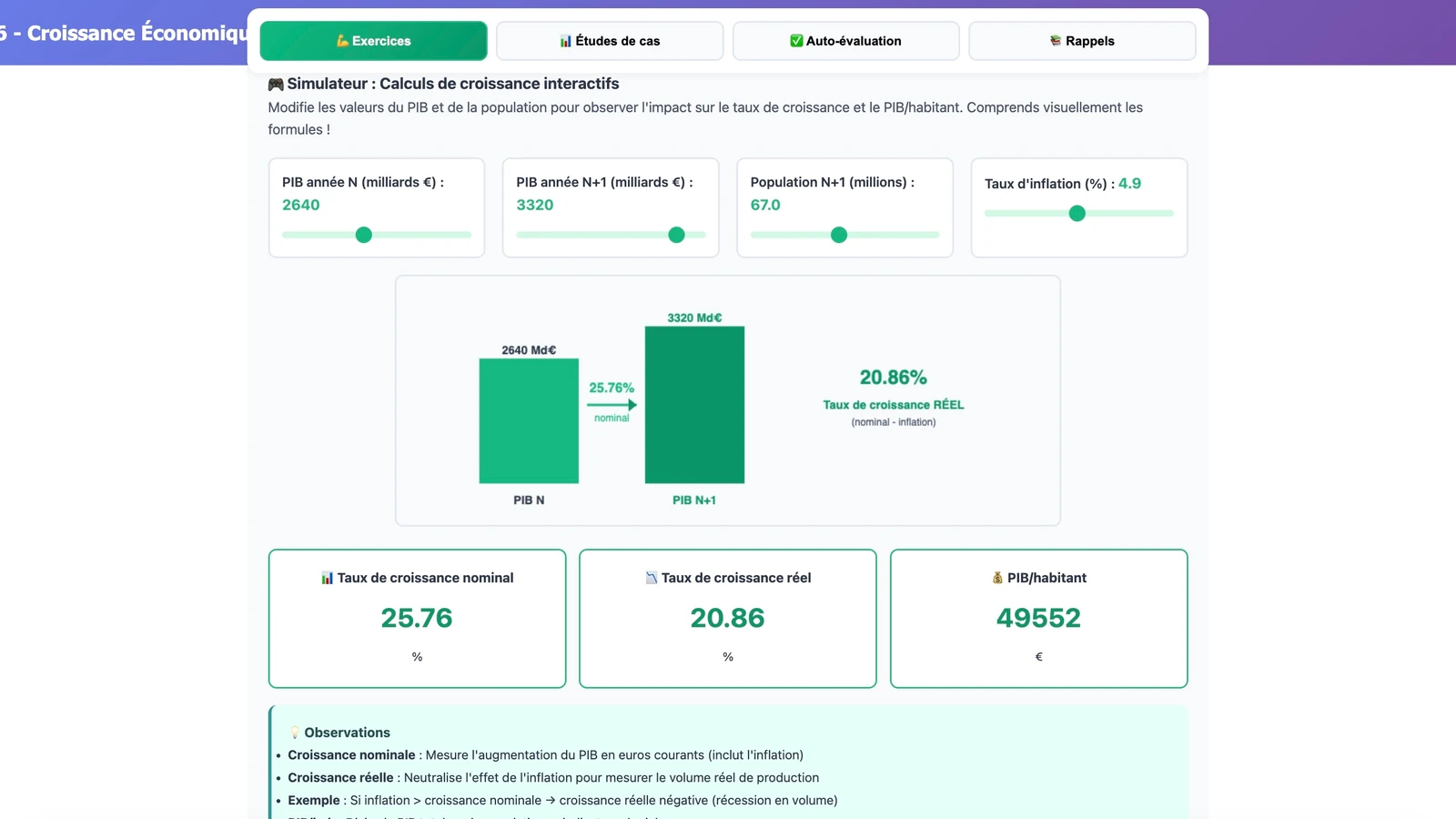The height and width of the screenshot is (819, 1456).
Task: Click the PIB N+1 bar in the chart
Action: (693, 405)
